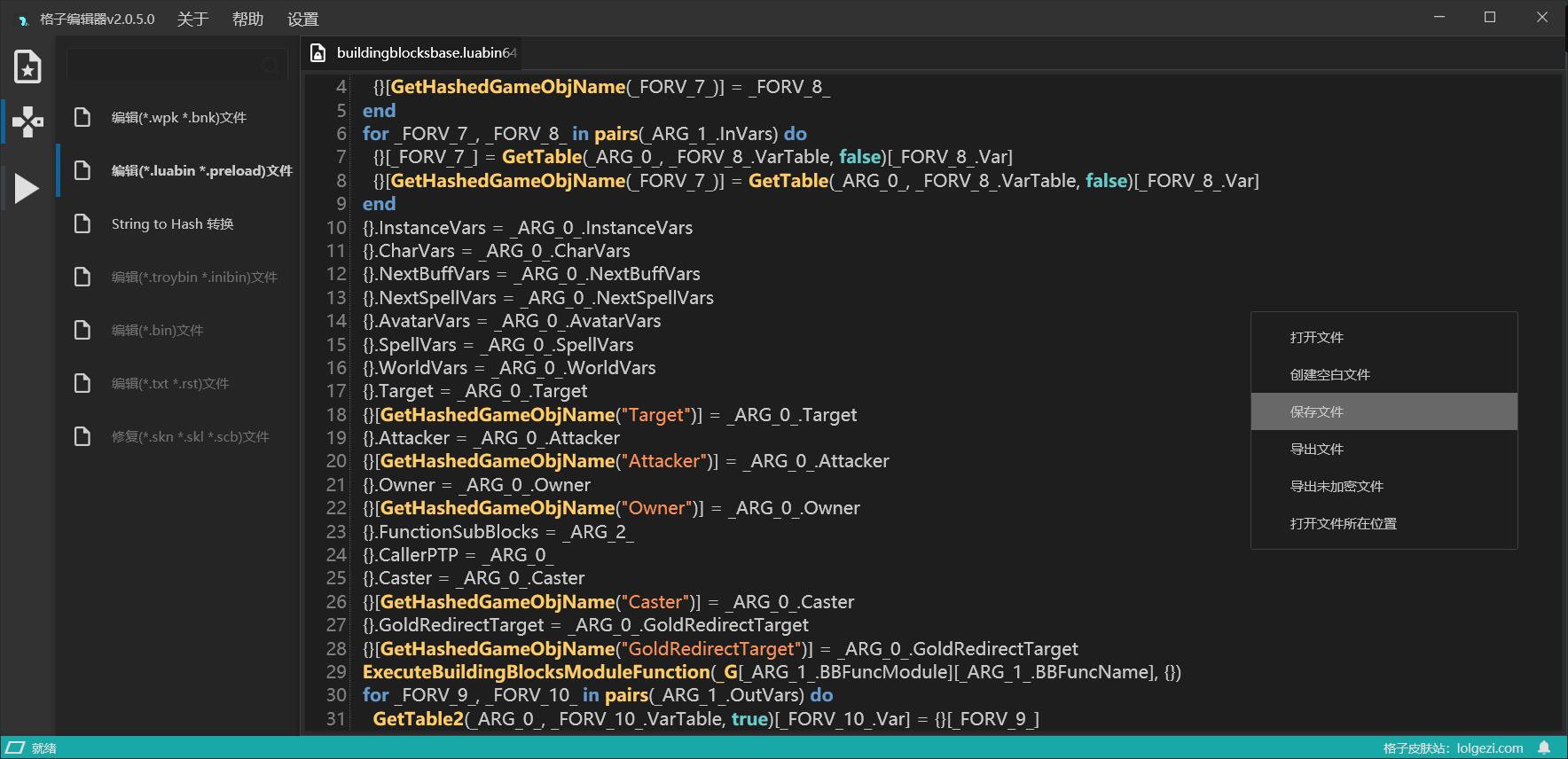
Task: Click 打开文件所在位置 context menu entry
Action: (x=1343, y=523)
